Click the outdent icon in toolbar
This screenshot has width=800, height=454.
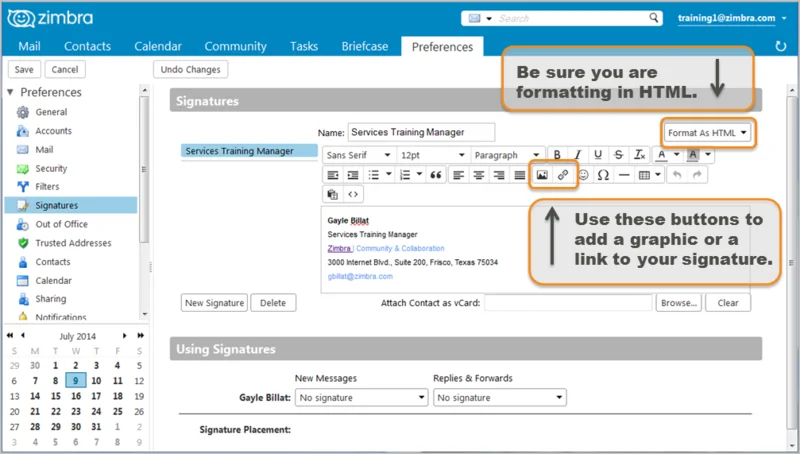click(x=333, y=175)
